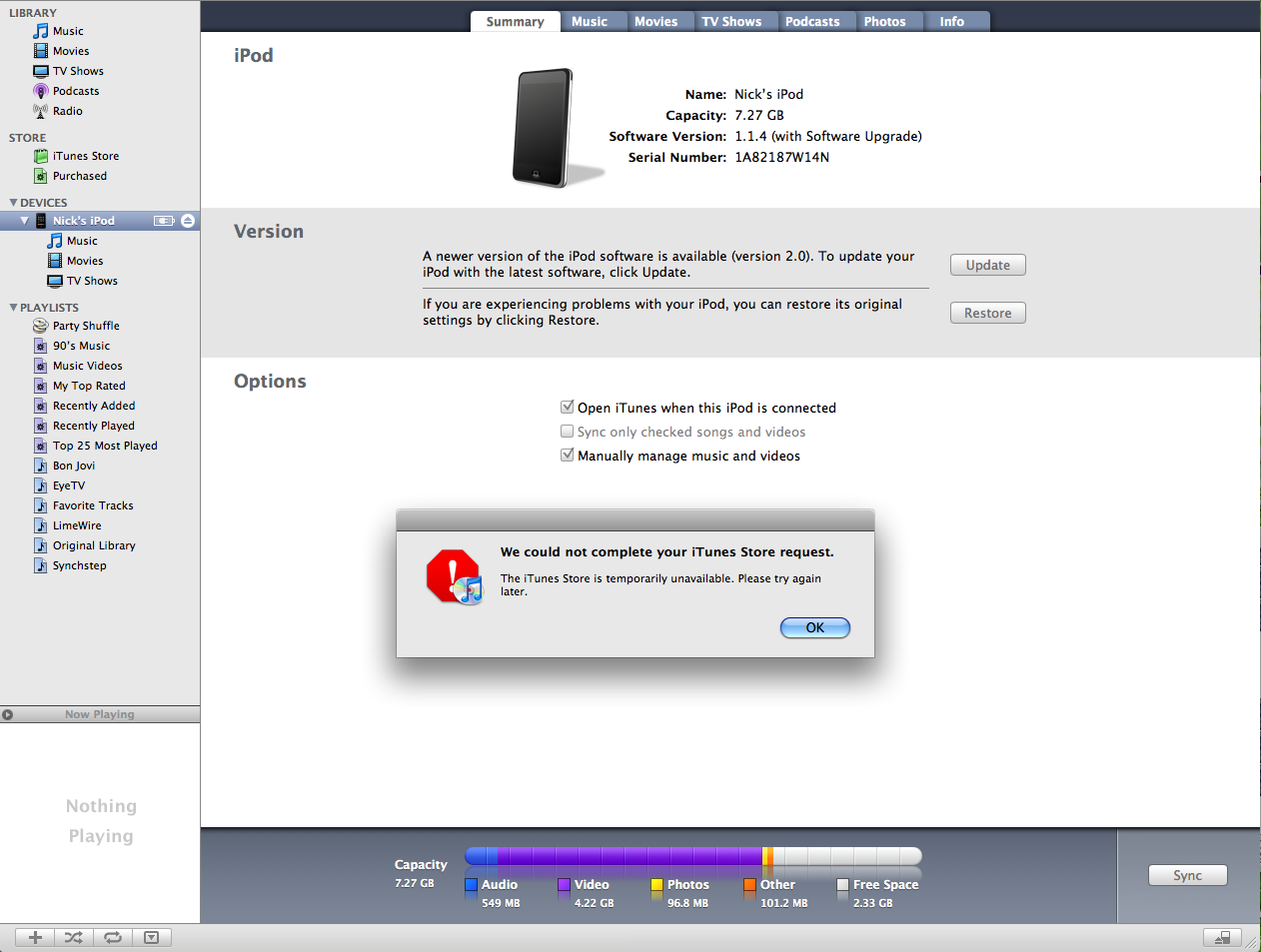This screenshot has height=952, width=1261.
Task: Click the Update button
Action: pos(988,265)
